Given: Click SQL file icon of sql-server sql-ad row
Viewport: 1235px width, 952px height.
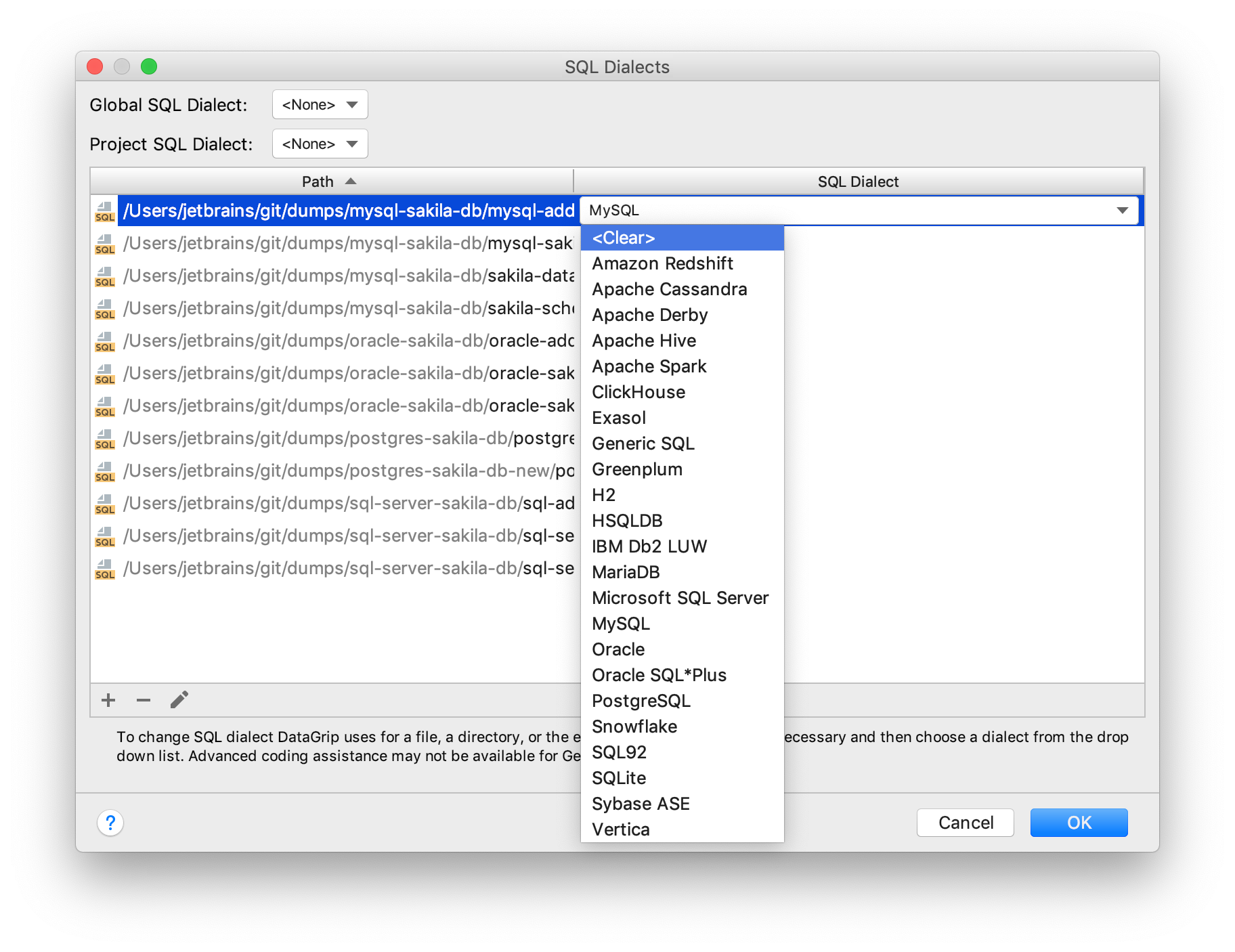Looking at the screenshot, I should [105, 504].
